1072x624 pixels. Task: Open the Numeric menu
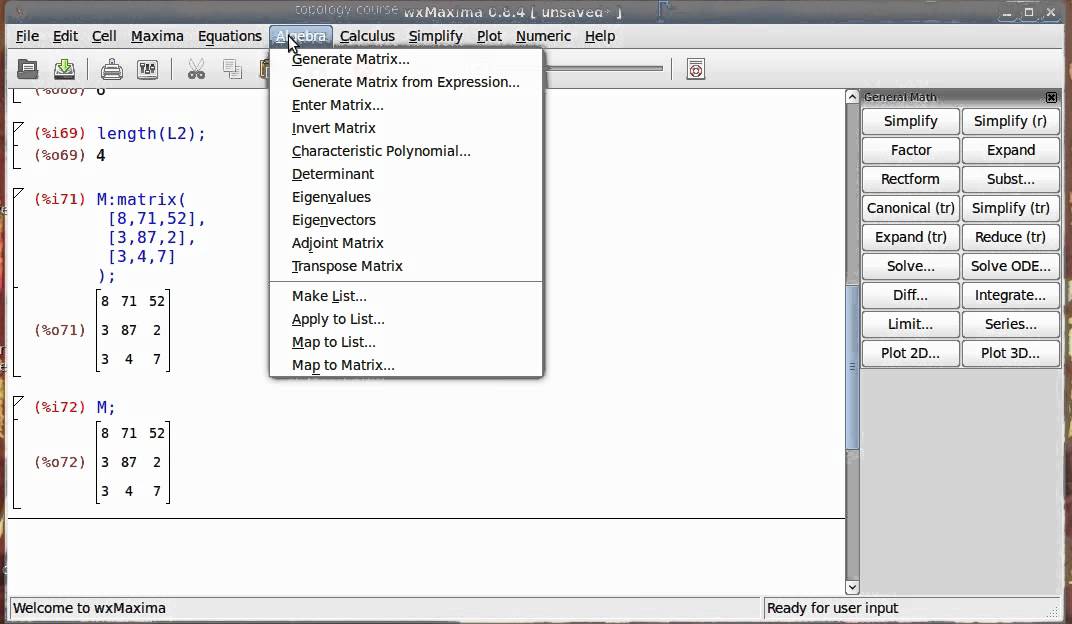click(x=543, y=36)
